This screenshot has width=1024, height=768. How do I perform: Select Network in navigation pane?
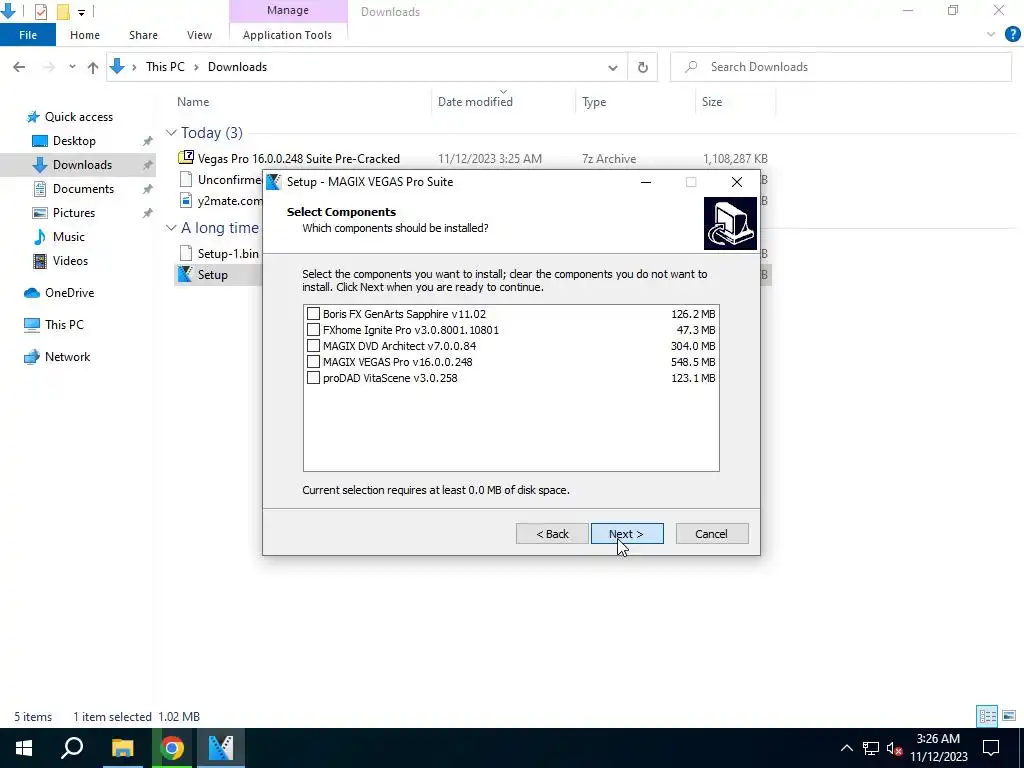pos(67,357)
